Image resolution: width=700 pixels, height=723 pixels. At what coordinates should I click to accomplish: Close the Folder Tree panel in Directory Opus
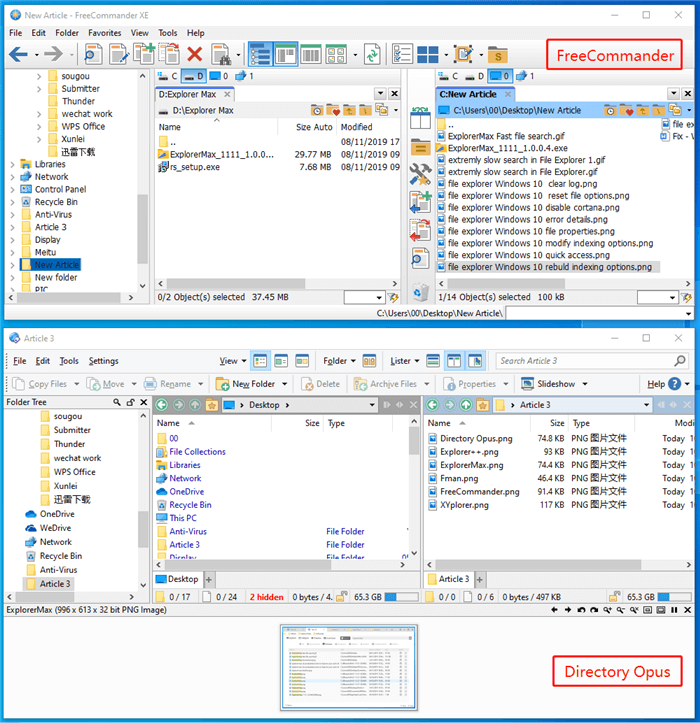click(144, 402)
